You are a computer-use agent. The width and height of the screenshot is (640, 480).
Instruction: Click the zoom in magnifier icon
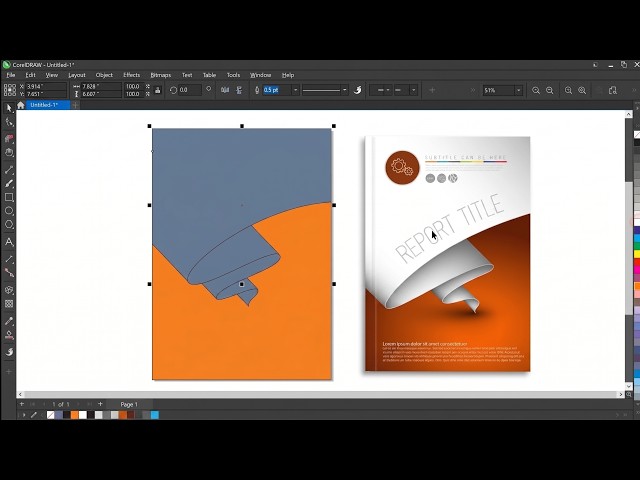click(536, 90)
